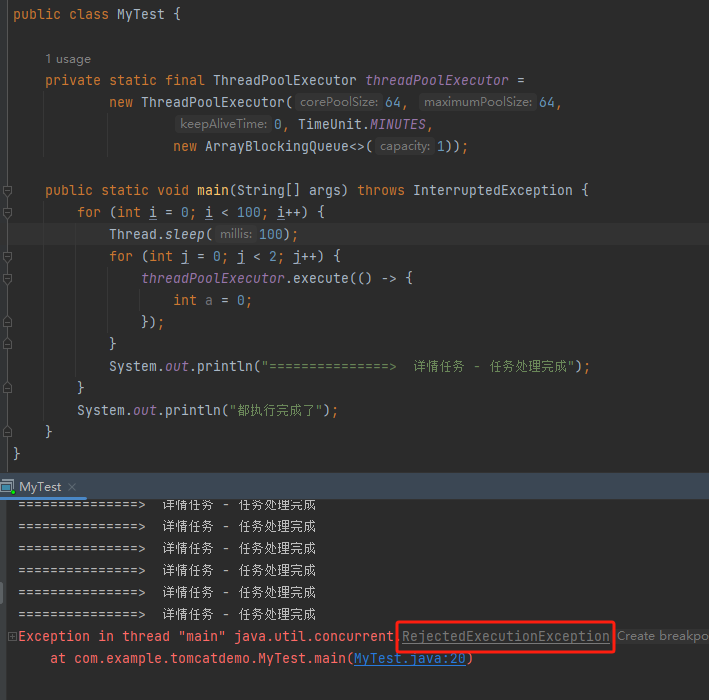Collapse the outer for-i loop fold

coord(7,213)
